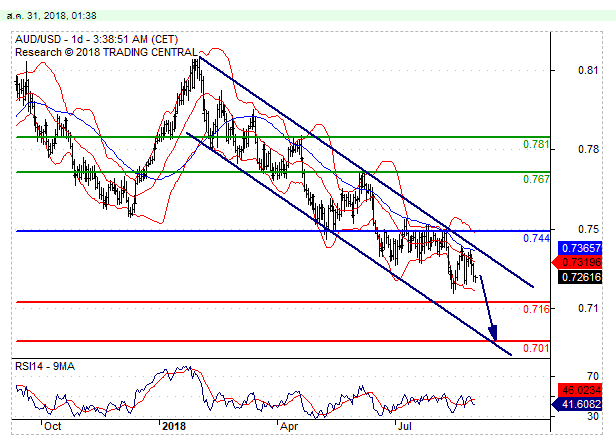Click the 0.75 price axis value
Screen dimensions: 616x448
[588, 229]
